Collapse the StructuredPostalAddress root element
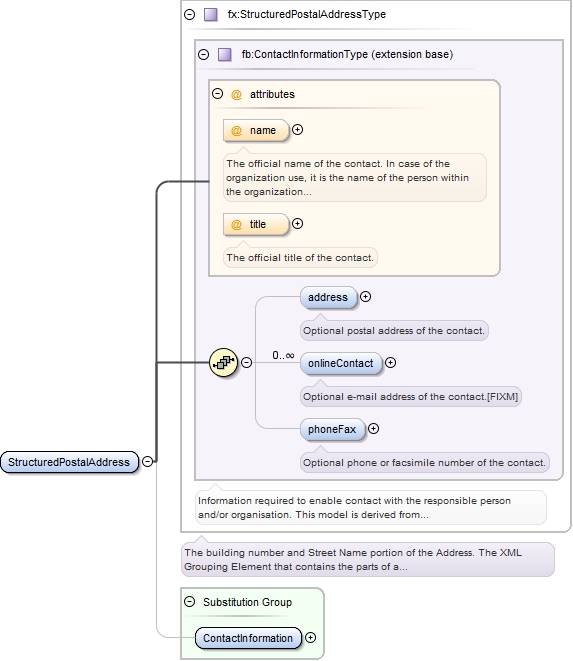This screenshot has height=661, width=573. [148, 462]
